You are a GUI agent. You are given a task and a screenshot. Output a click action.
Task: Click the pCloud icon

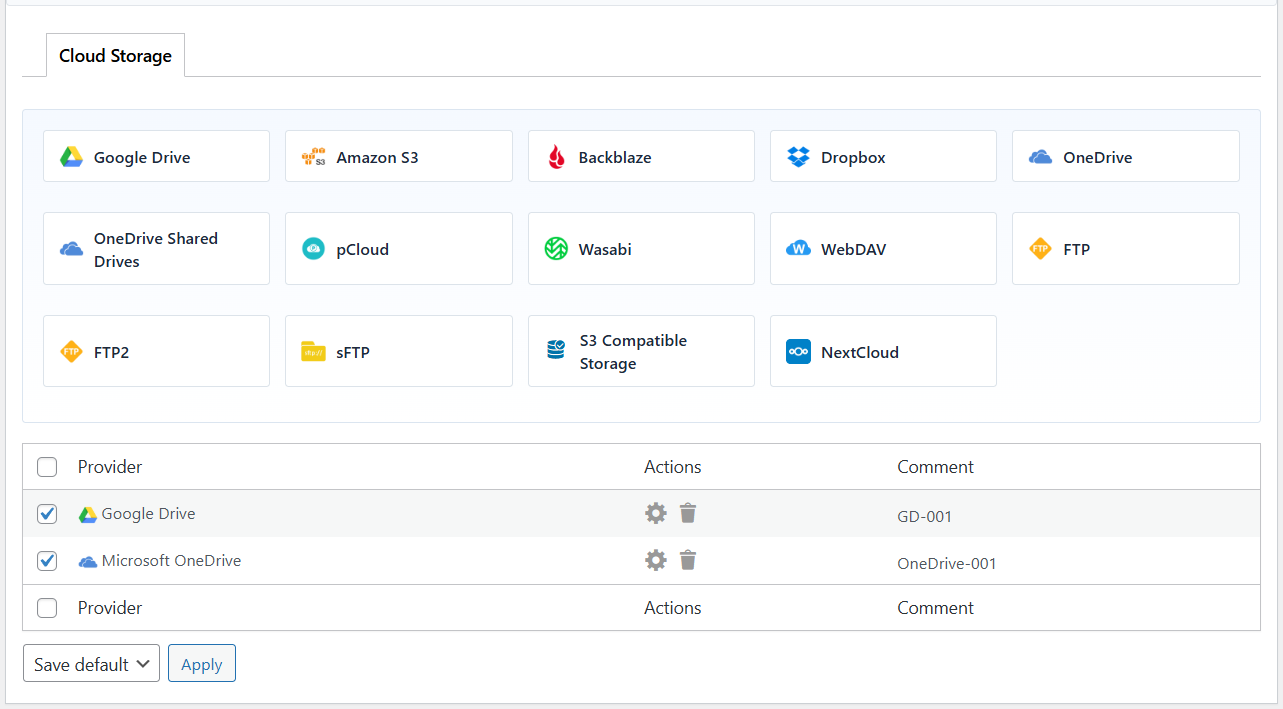tap(313, 249)
